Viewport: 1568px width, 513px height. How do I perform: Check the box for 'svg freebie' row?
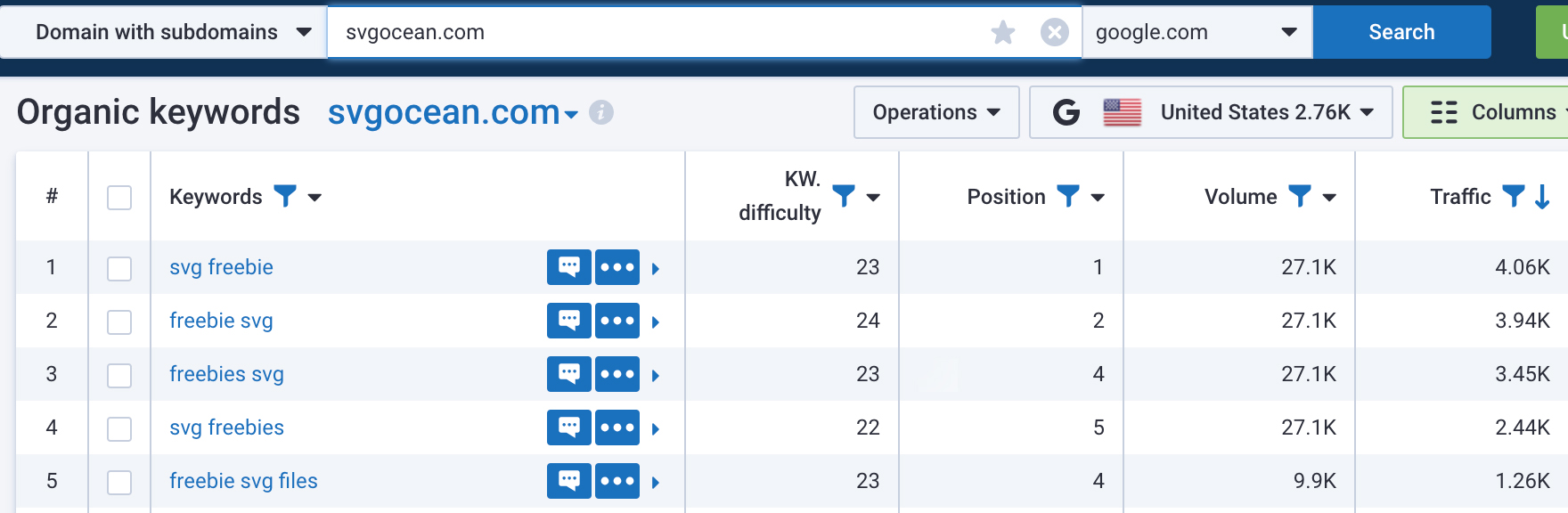[x=119, y=268]
